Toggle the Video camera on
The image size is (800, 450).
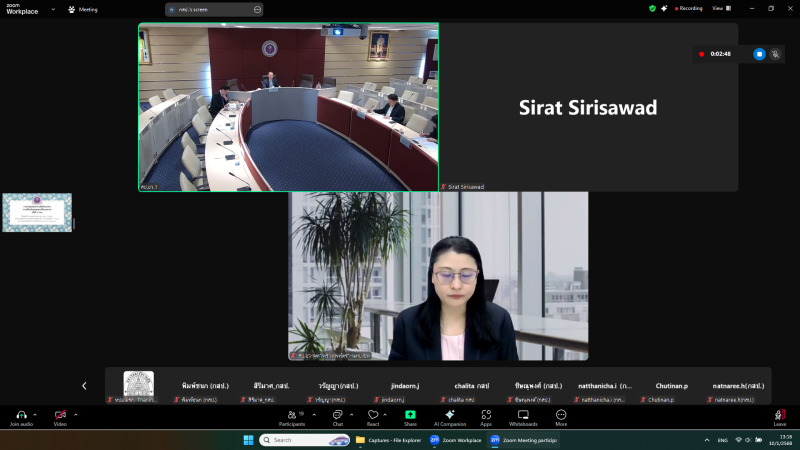pyautogui.click(x=60, y=415)
